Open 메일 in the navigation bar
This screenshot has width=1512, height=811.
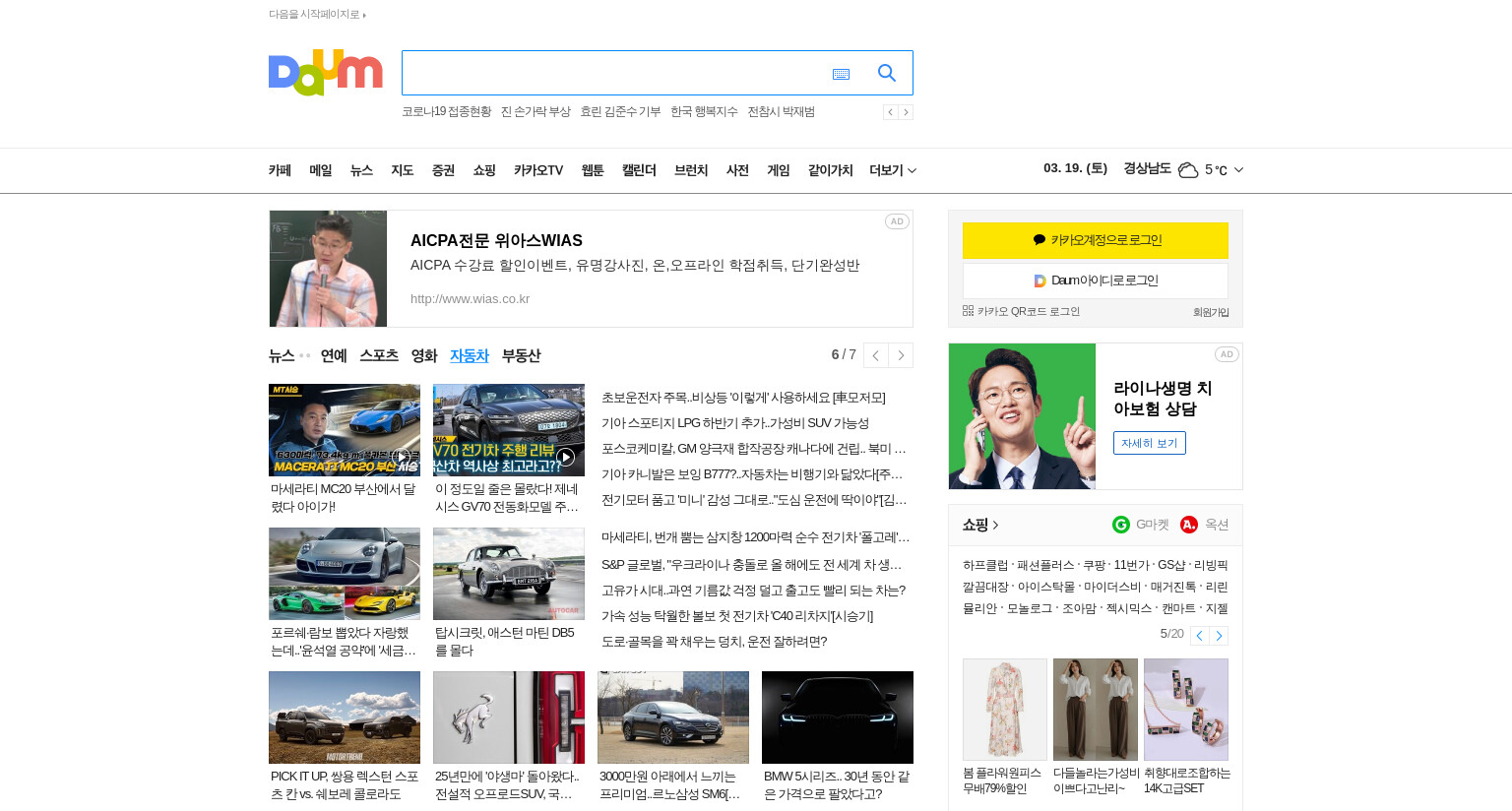click(x=321, y=170)
